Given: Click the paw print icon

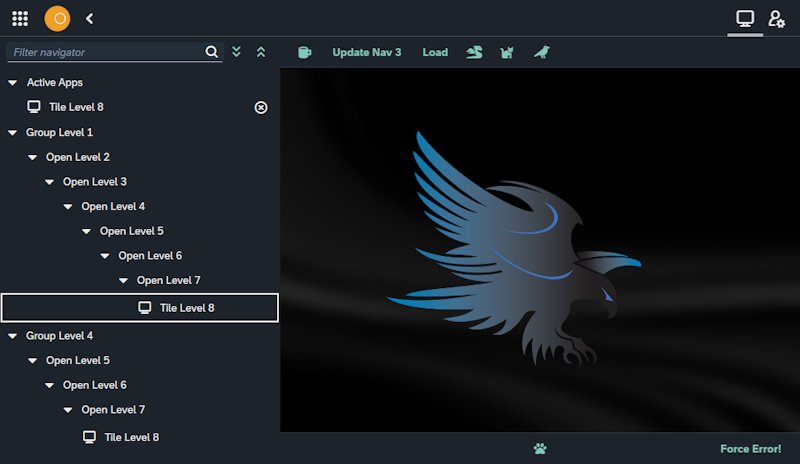Looking at the screenshot, I should point(540,449).
